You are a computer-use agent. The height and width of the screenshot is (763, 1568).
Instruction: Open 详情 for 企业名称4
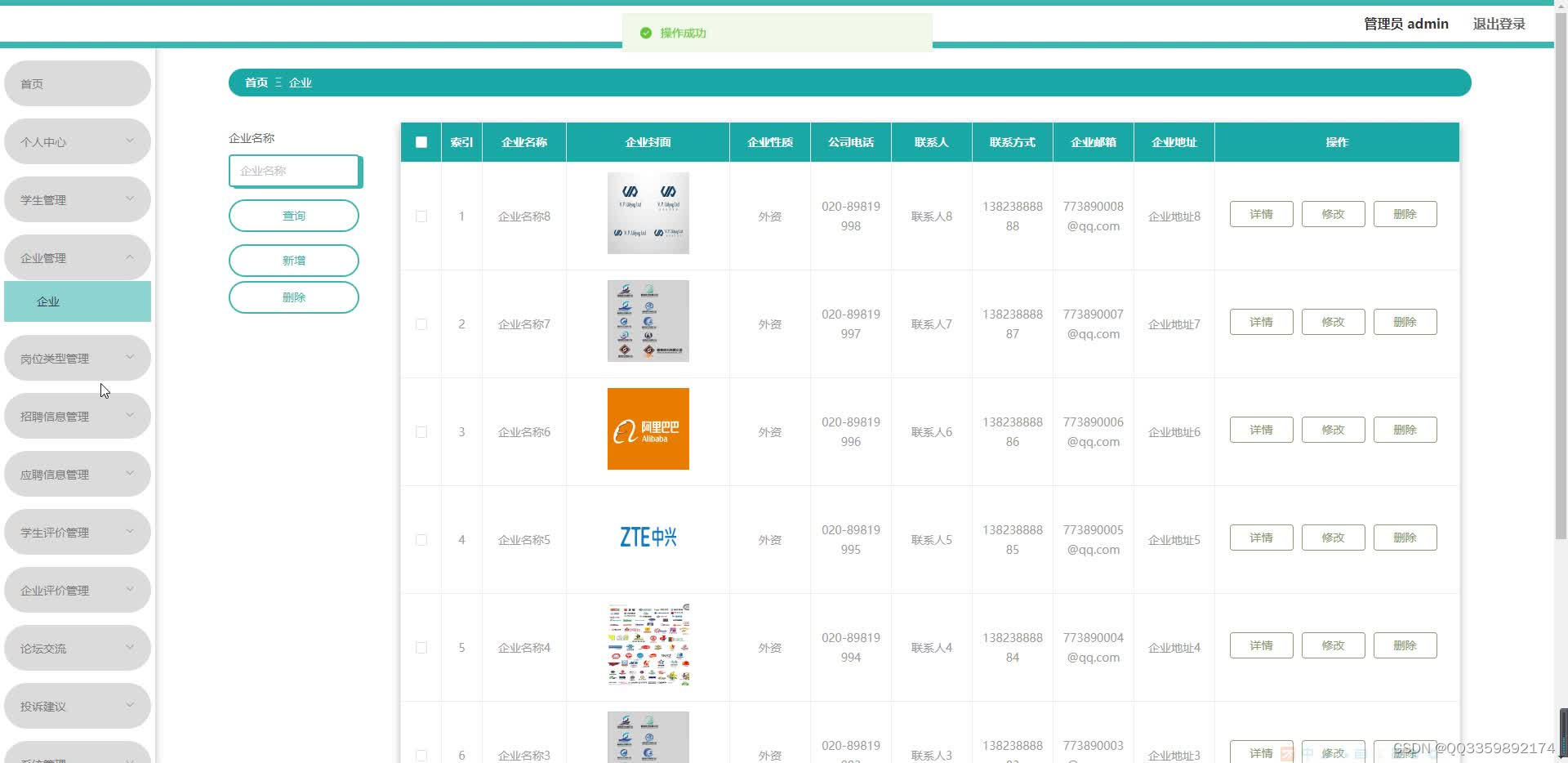[x=1261, y=645]
